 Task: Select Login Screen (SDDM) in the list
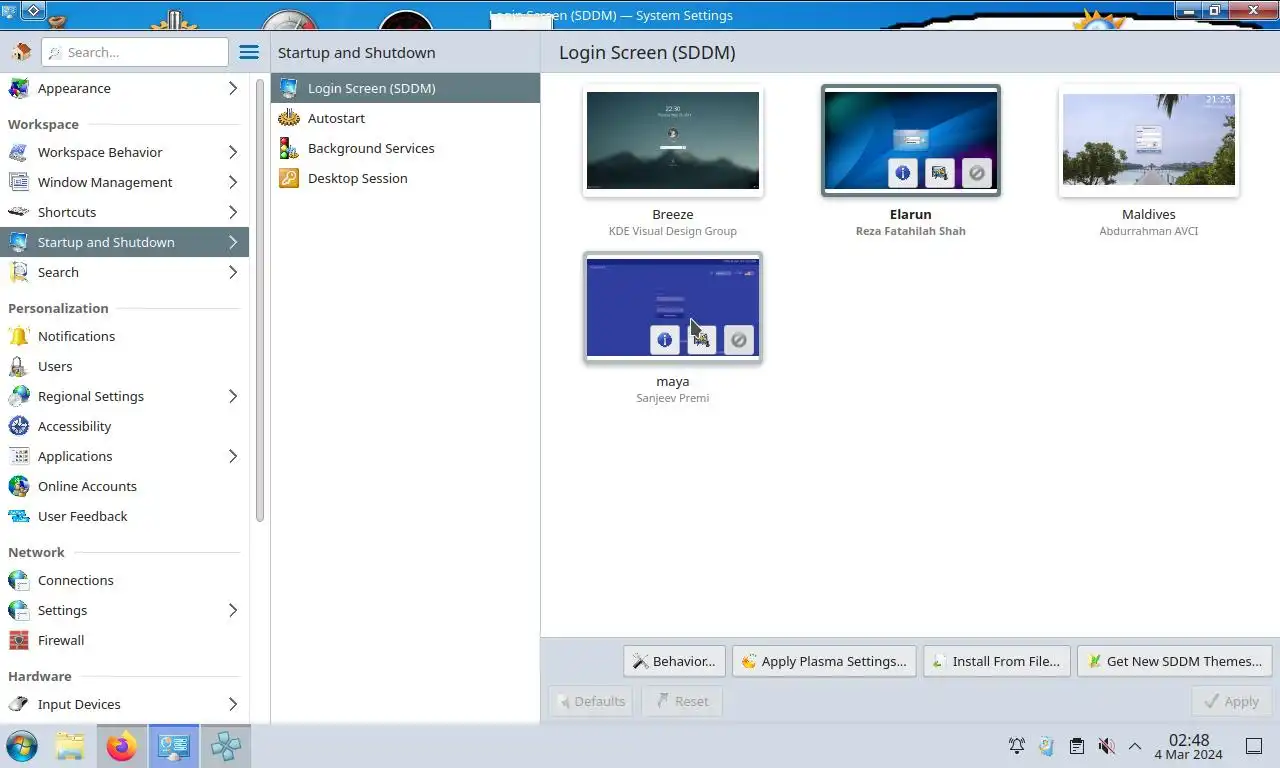pos(405,88)
